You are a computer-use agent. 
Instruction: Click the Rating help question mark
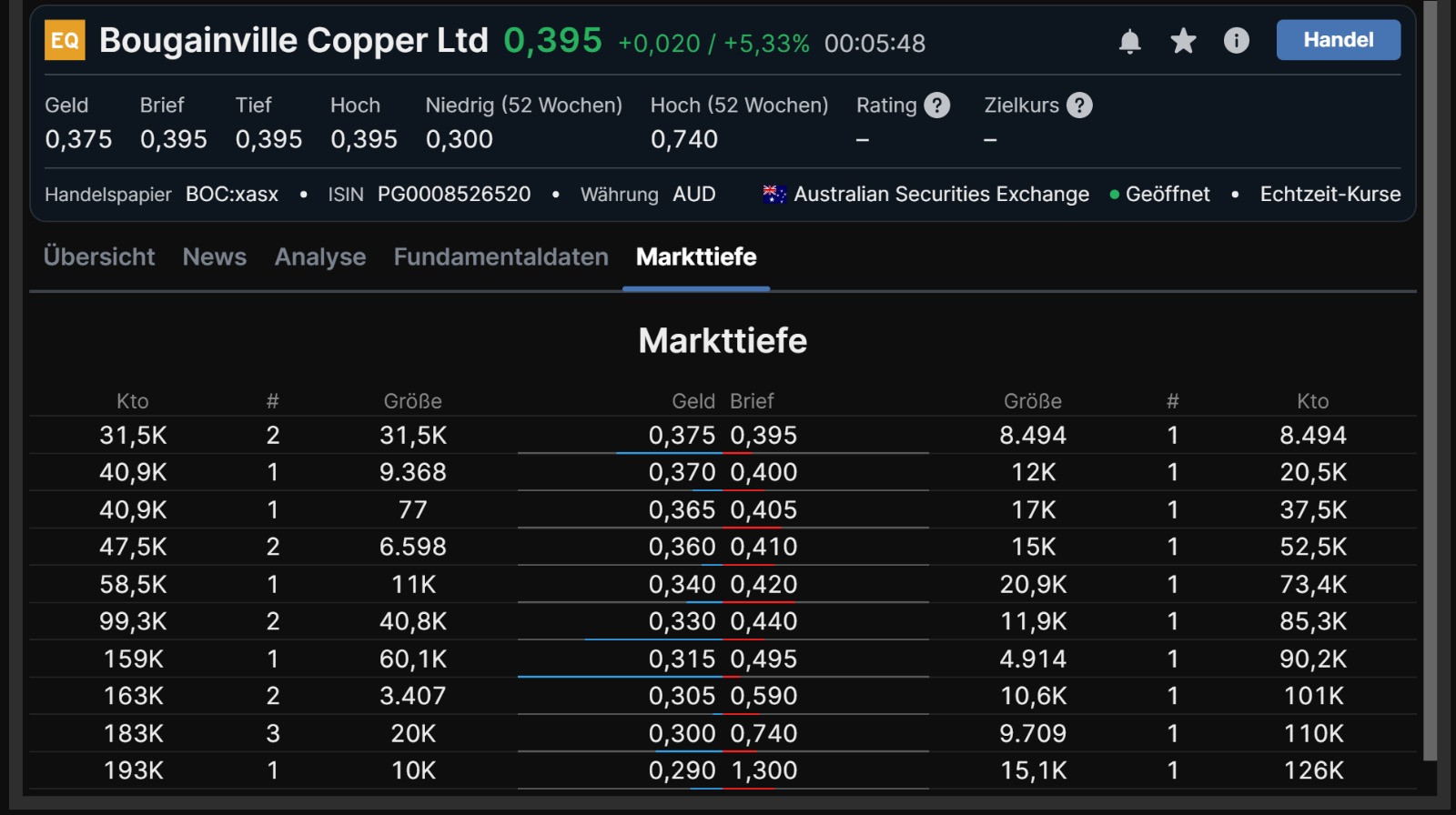[936, 106]
